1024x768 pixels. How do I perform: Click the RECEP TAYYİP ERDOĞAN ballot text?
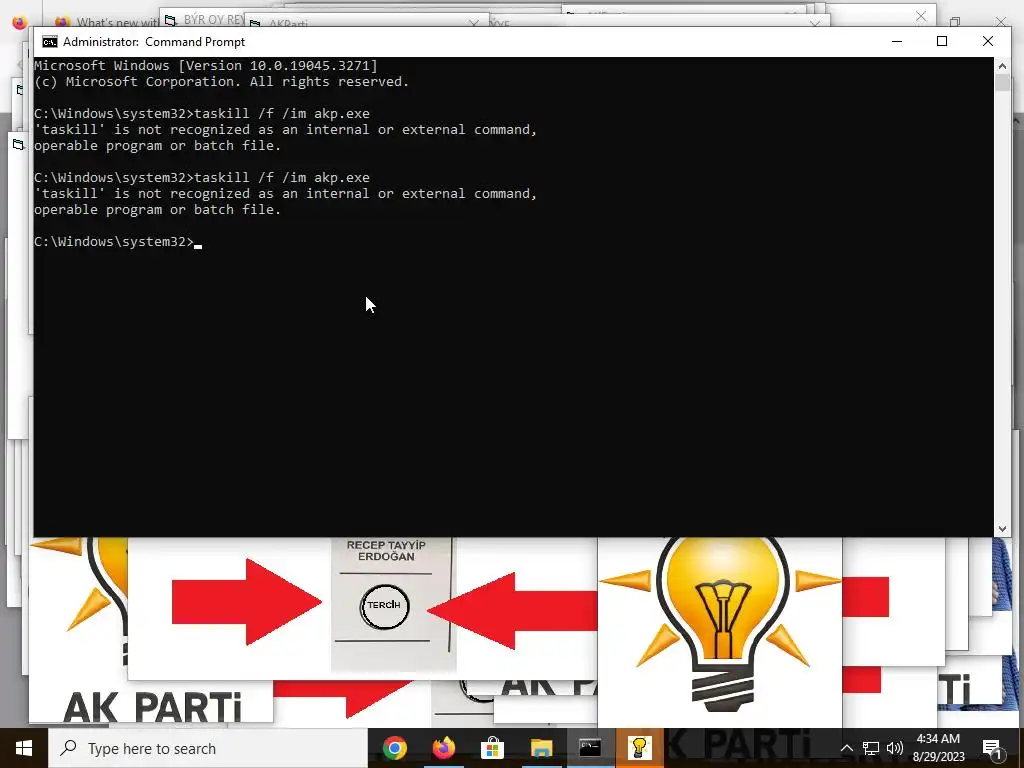tap(386, 551)
